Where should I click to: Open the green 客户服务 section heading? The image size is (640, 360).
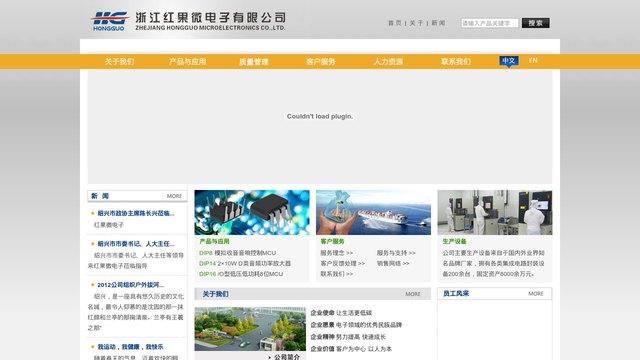(332, 242)
